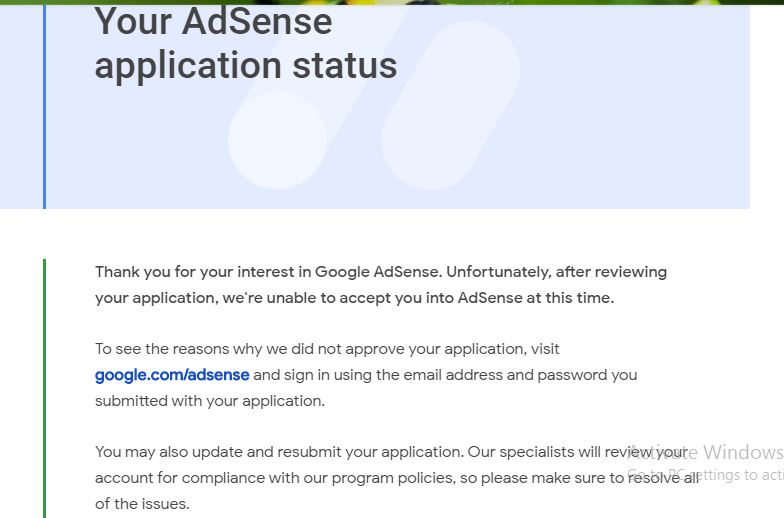Click the 'account for compliance' line
This screenshot has width=784, height=518.
coord(397,478)
